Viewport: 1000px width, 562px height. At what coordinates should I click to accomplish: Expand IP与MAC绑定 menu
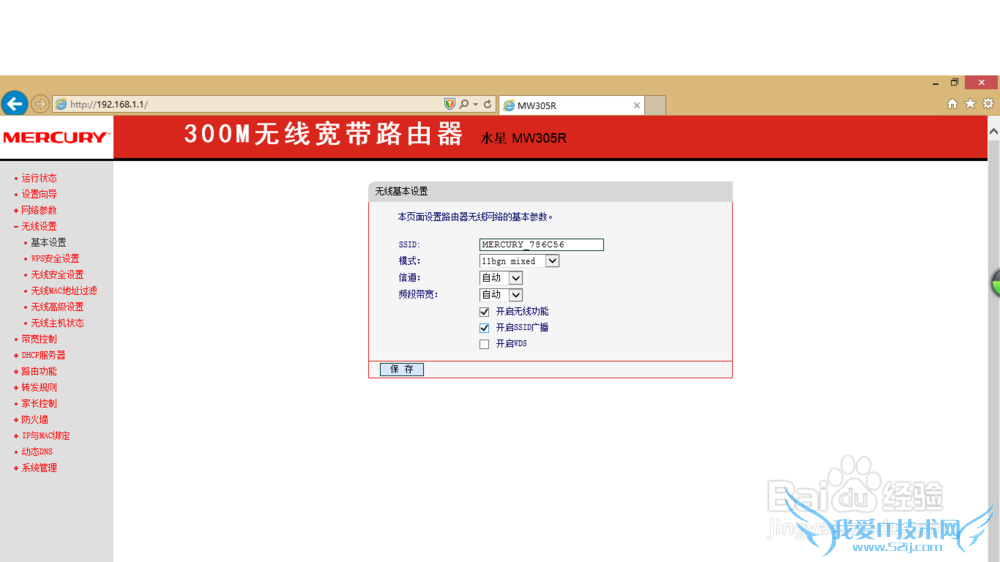click(46, 436)
